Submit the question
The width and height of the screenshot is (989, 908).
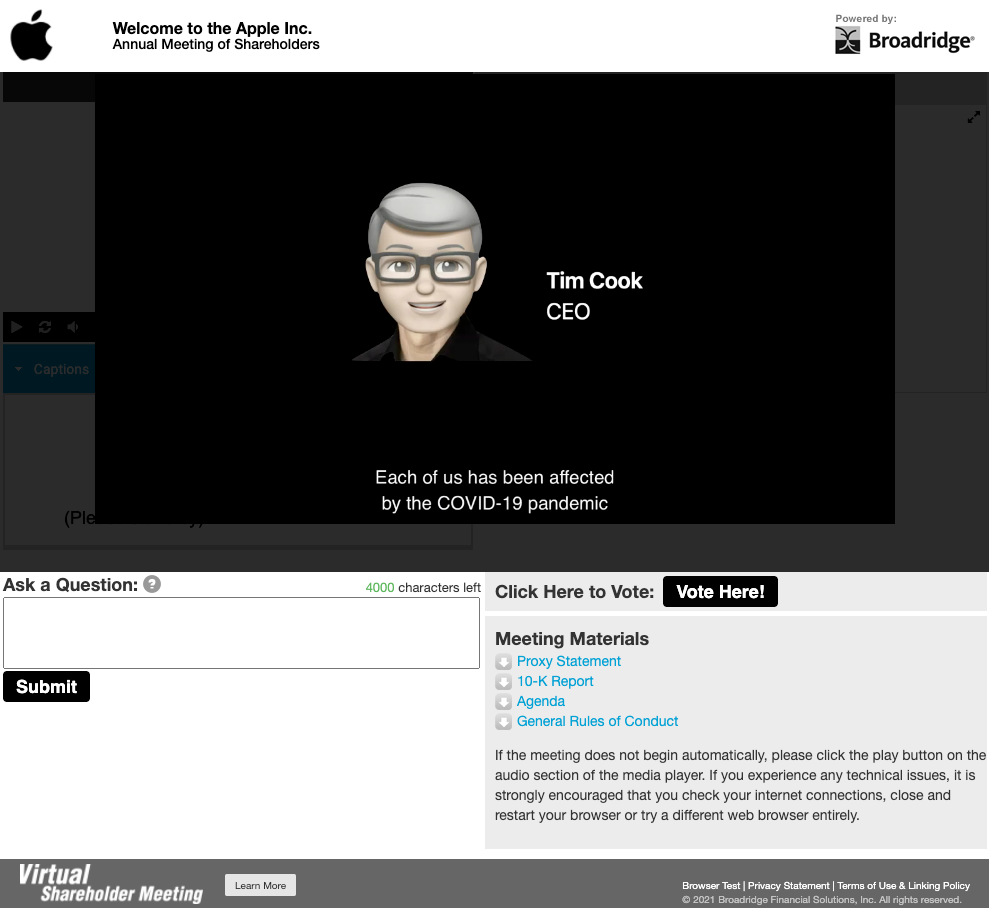47,686
